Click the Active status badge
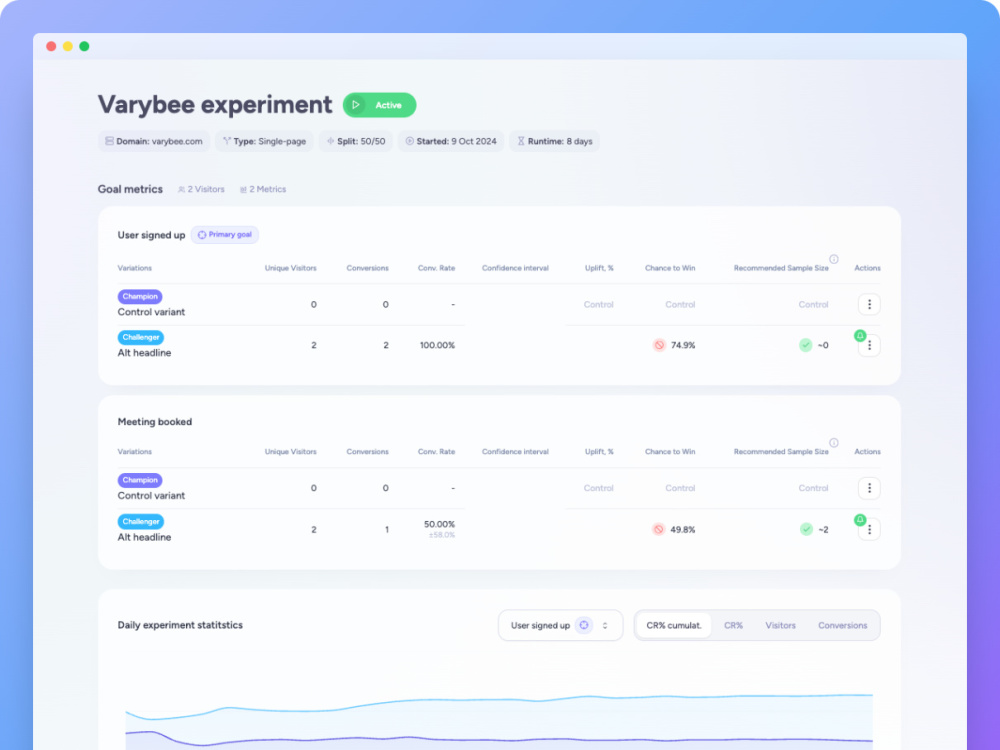Image resolution: width=1000 pixels, height=750 pixels. pos(379,105)
